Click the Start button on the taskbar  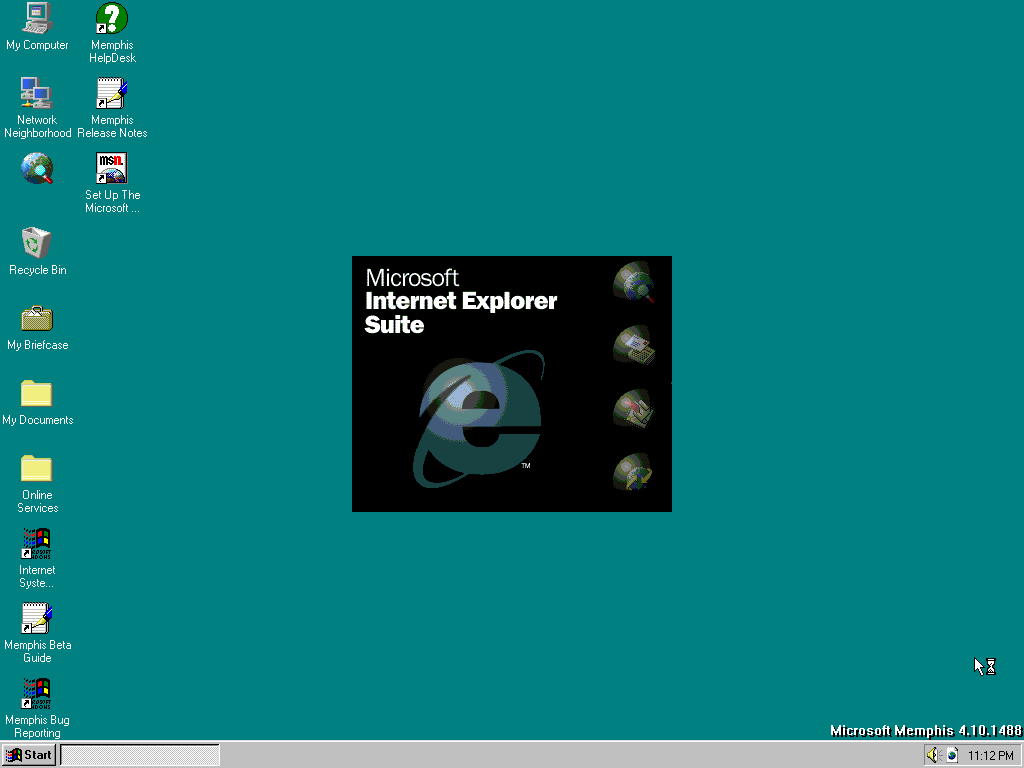(29, 755)
